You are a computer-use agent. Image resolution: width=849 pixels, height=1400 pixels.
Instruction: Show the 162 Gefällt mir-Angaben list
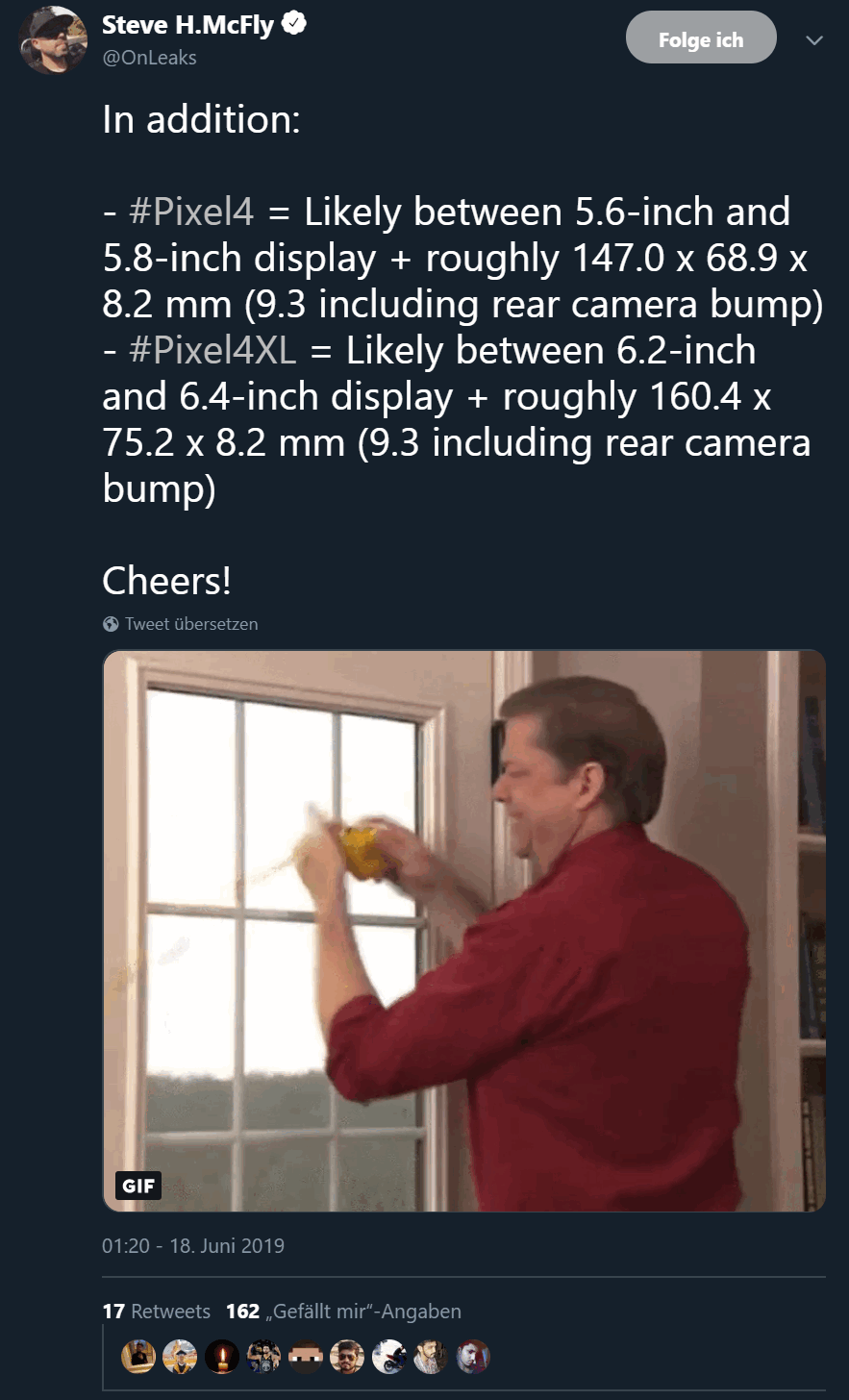click(x=343, y=1312)
